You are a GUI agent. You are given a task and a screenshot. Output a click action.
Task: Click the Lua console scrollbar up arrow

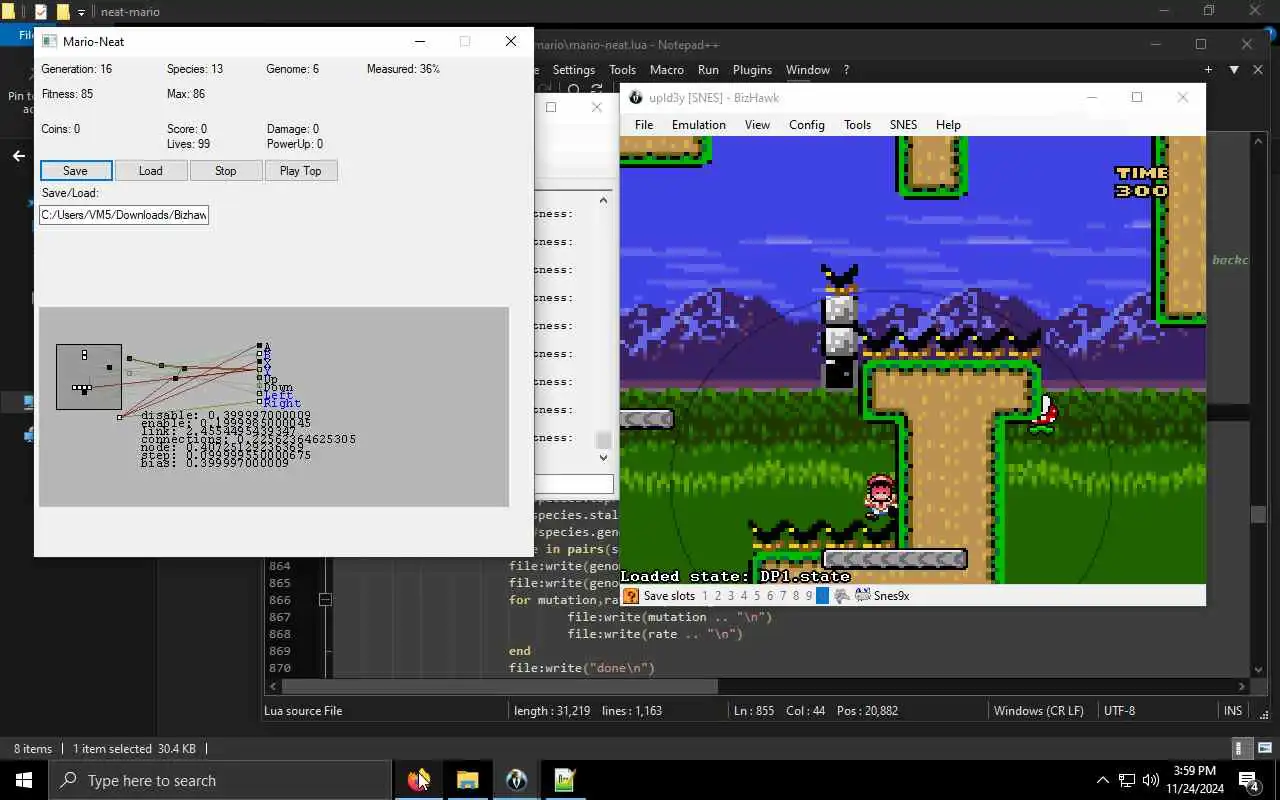(x=603, y=200)
